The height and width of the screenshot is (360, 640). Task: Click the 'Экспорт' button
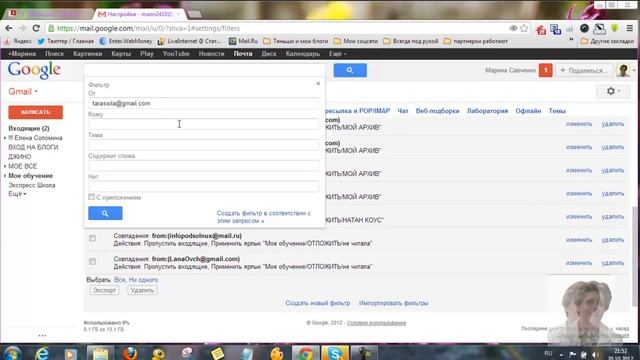[104, 290]
